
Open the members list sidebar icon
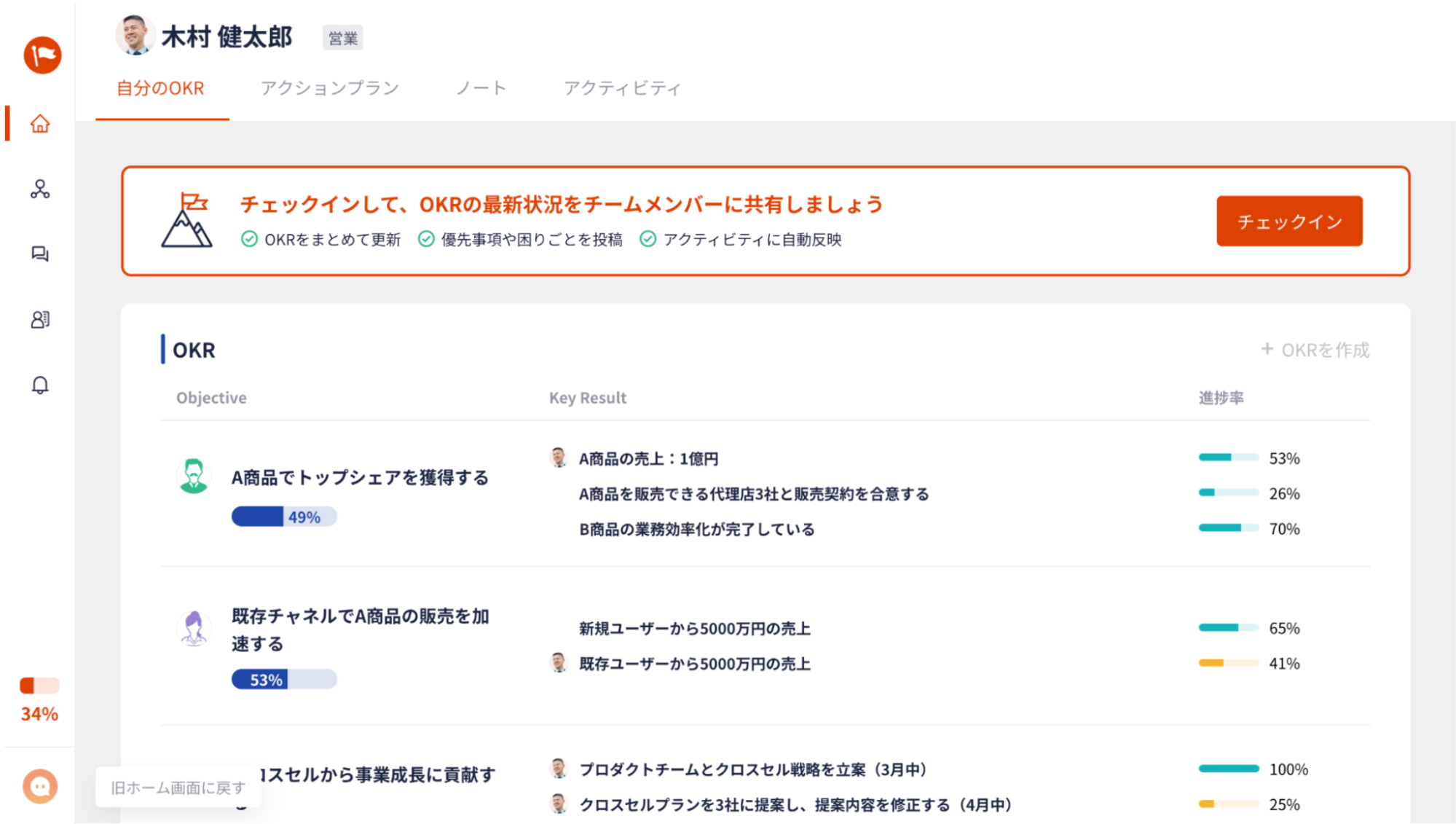[x=40, y=319]
